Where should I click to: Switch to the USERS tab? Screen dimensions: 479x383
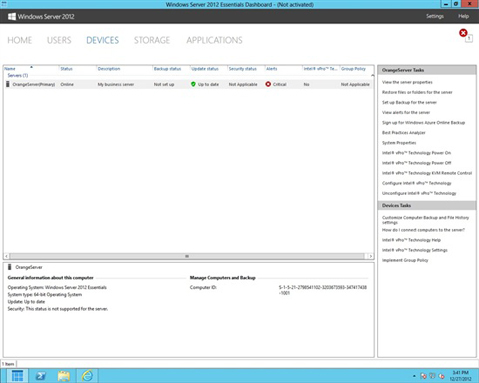(59, 40)
